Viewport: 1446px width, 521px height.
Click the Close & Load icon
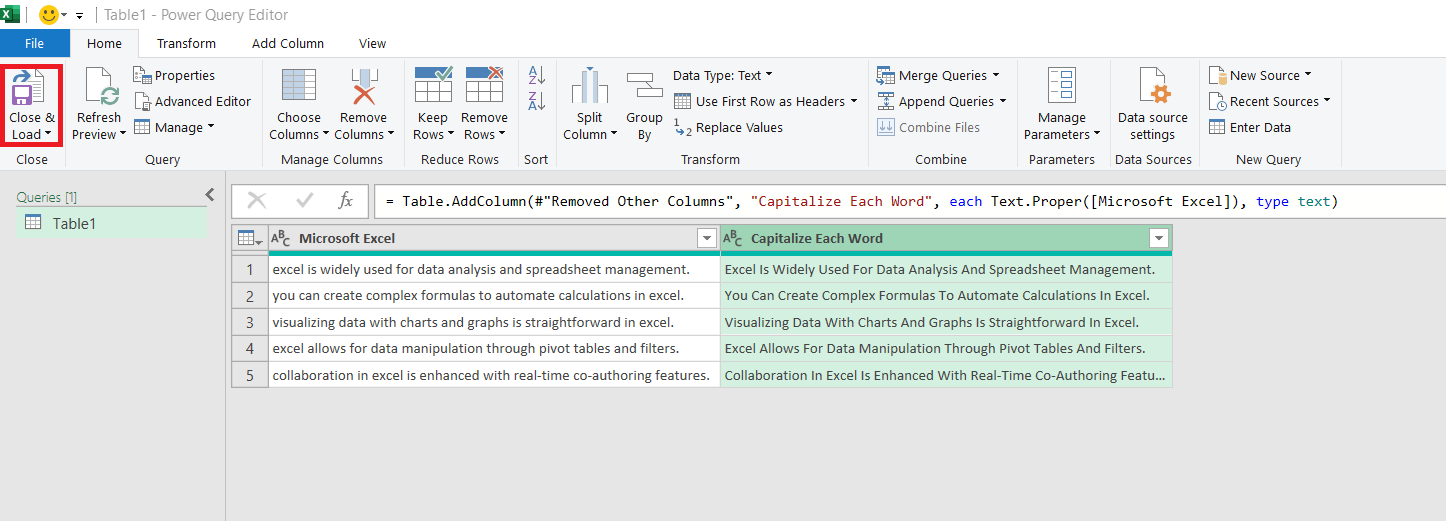pyautogui.click(x=29, y=88)
